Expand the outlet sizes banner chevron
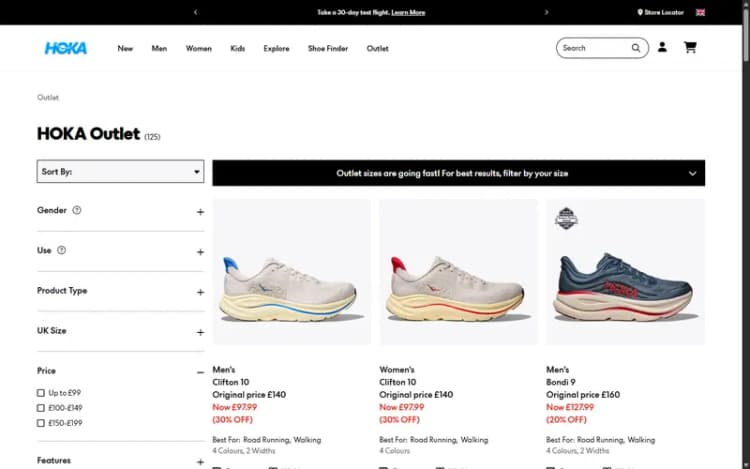750x469 pixels. (692, 173)
